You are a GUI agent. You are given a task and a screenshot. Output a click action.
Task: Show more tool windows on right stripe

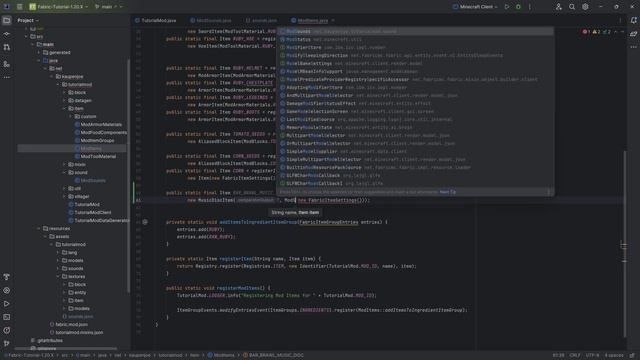(633, 47)
